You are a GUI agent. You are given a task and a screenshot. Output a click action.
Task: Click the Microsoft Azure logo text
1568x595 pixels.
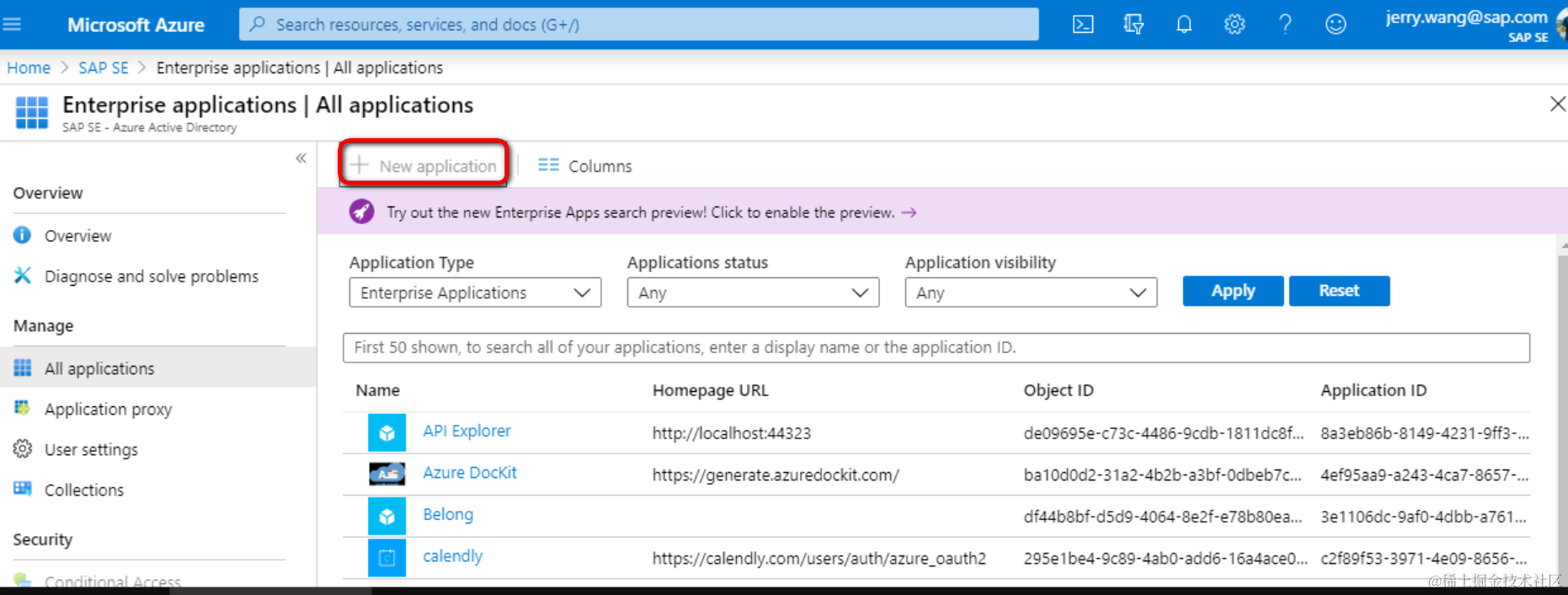click(136, 25)
